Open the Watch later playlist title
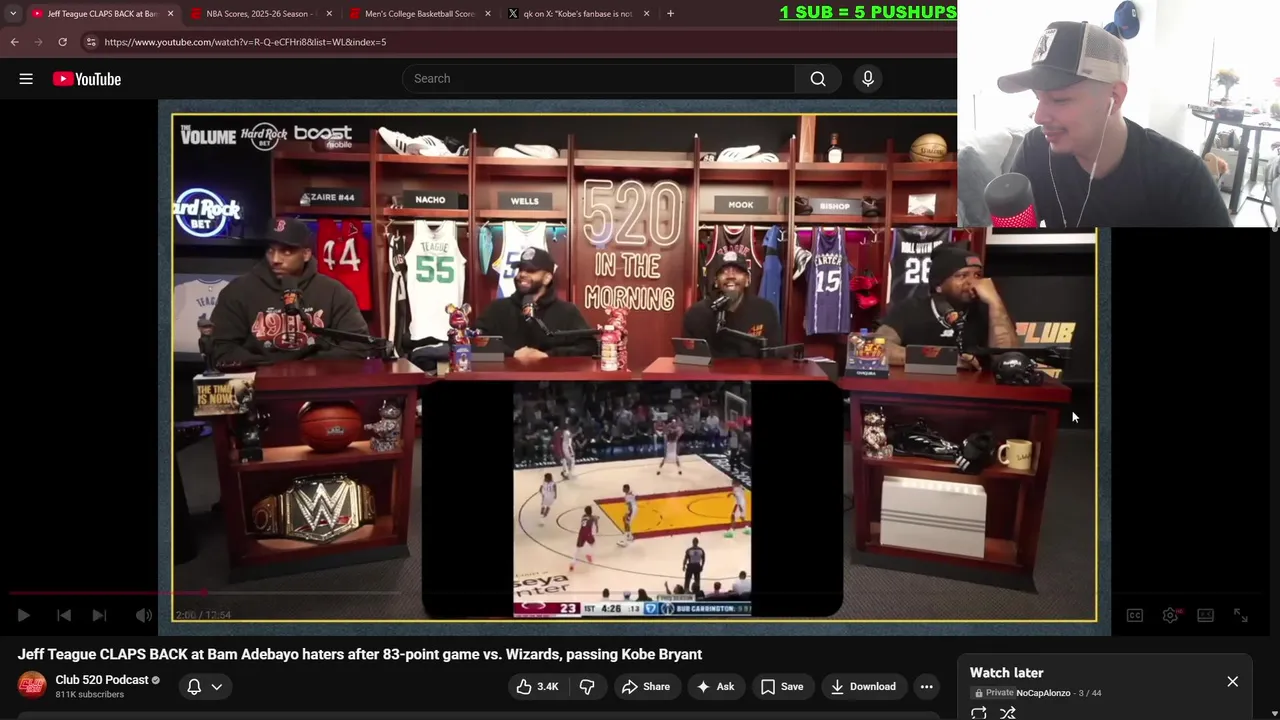 click(1006, 673)
